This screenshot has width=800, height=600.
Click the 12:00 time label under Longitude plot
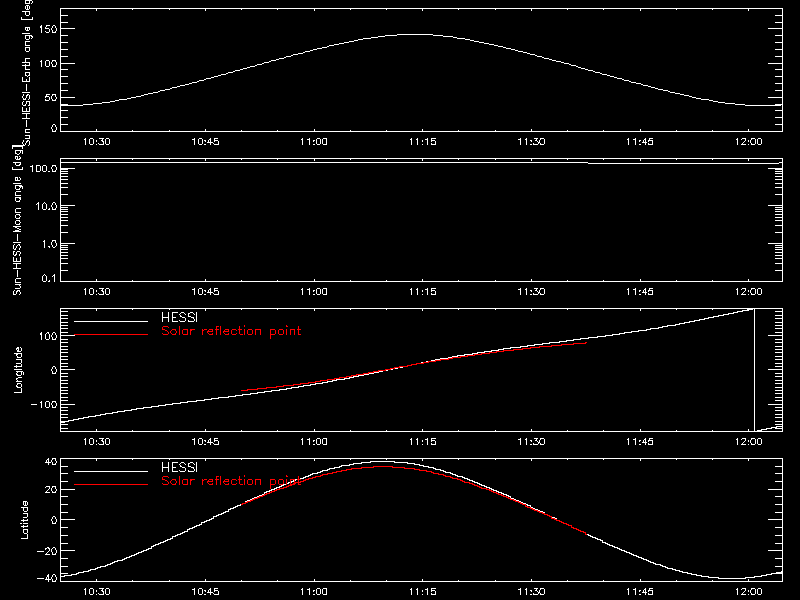point(748,442)
